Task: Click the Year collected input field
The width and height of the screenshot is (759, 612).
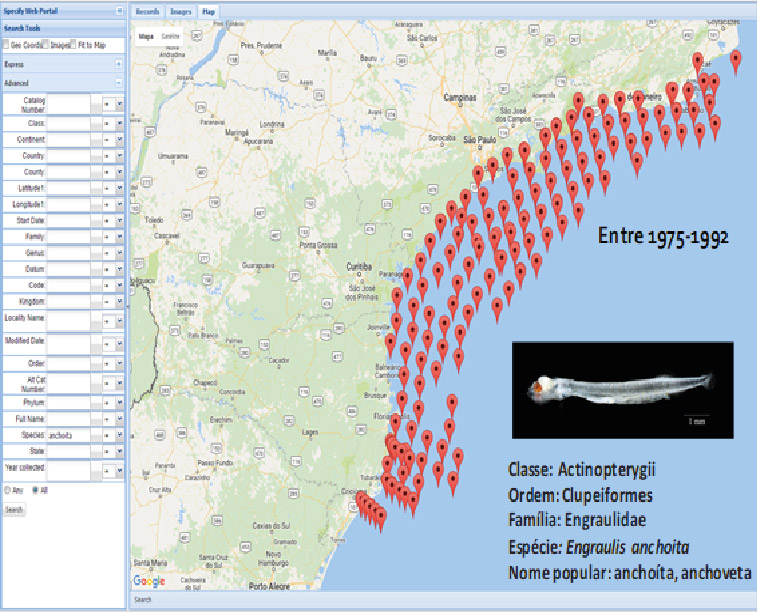Action: [69, 470]
